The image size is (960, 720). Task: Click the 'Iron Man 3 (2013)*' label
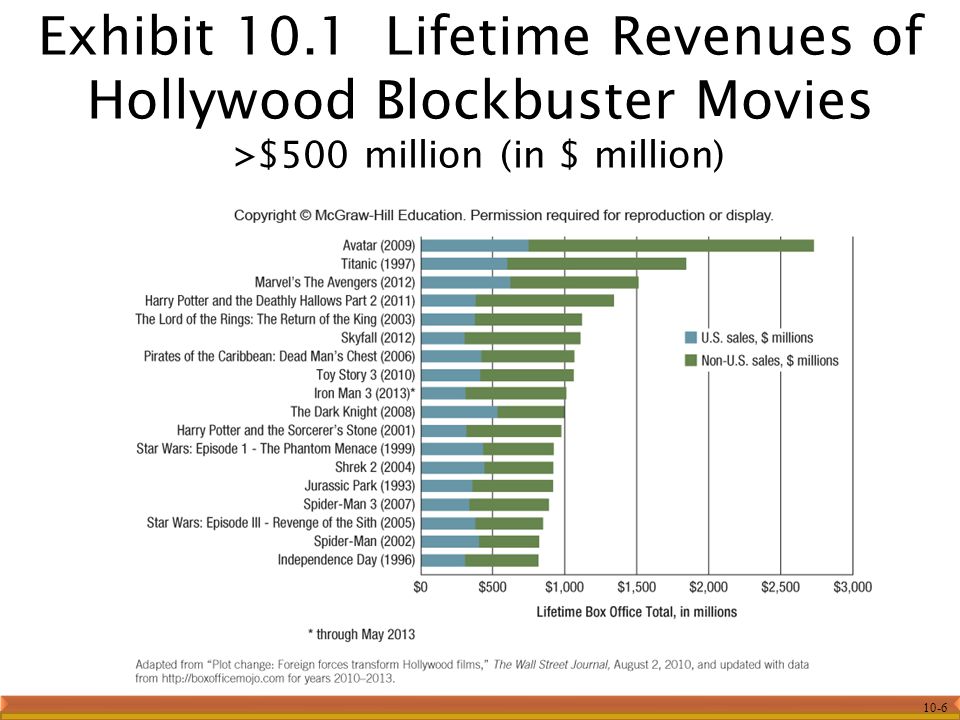coord(364,393)
